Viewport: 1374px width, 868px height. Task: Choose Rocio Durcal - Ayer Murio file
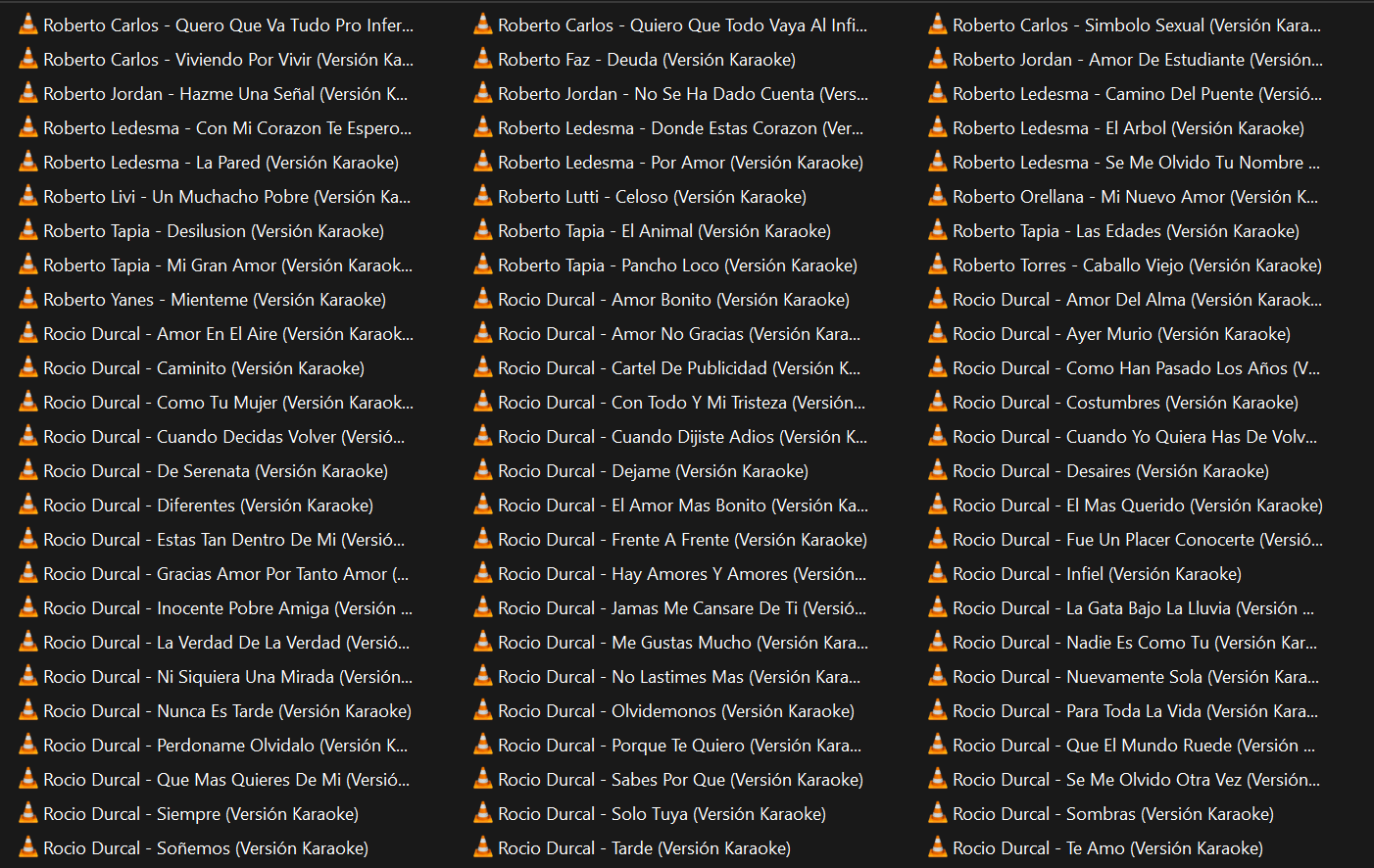[1121, 334]
